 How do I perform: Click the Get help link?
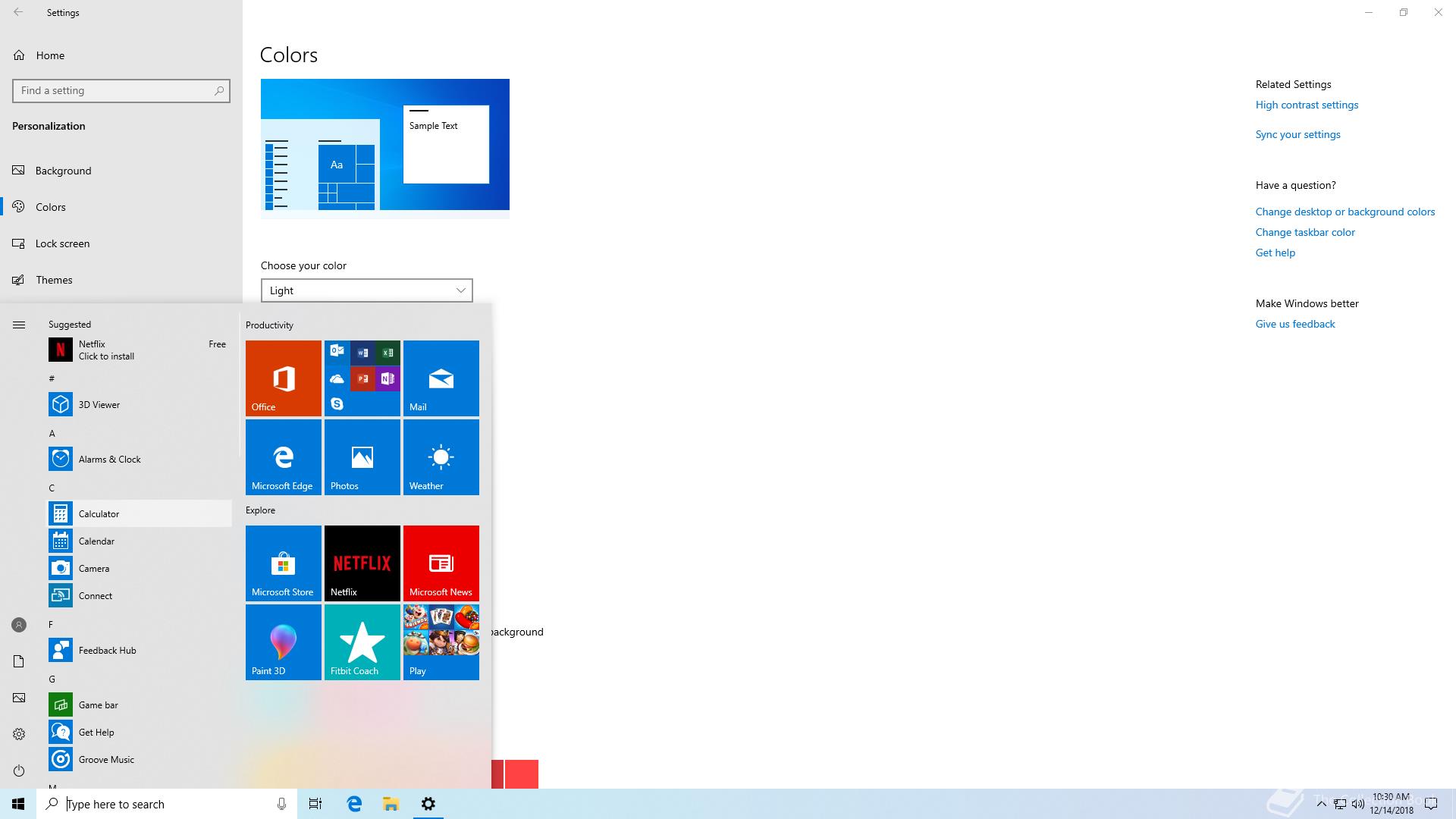[x=1276, y=253]
